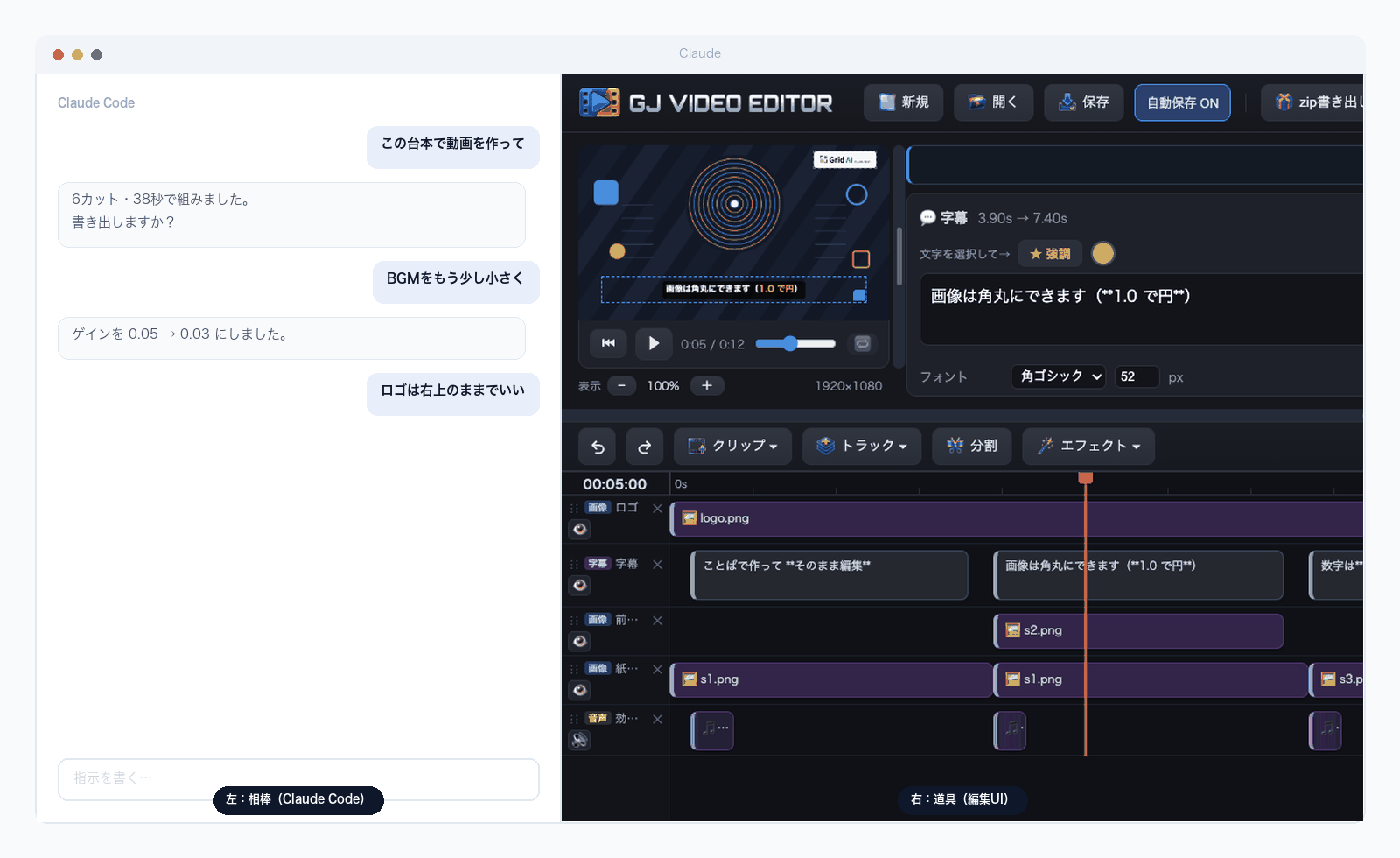The height and width of the screenshot is (858, 1400).
Task: Click the GJ Video Editor film logo icon
Action: pyautogui.click(x=599, y=102)
